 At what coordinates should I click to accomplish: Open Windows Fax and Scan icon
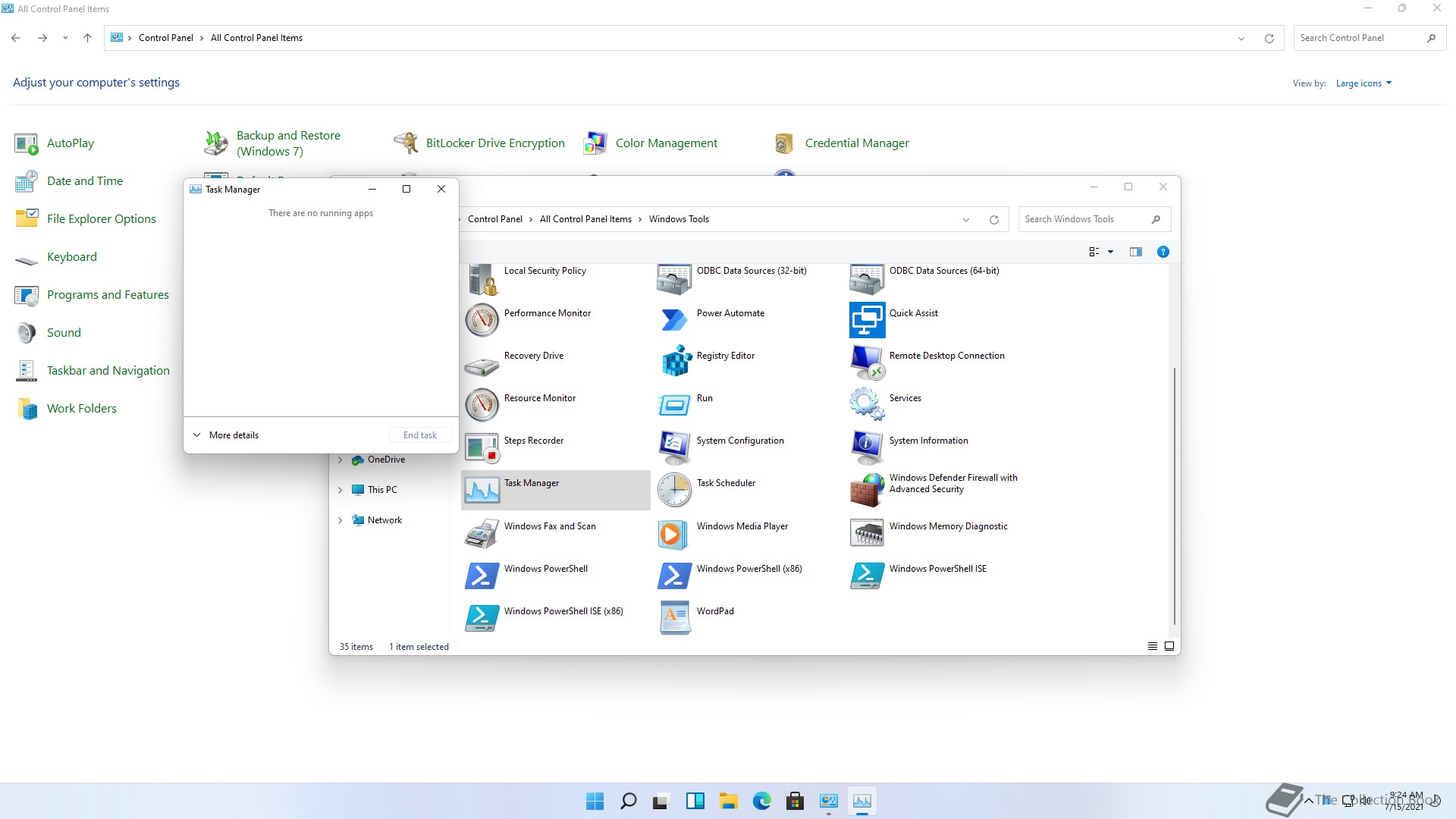click(x=482, y=533)
